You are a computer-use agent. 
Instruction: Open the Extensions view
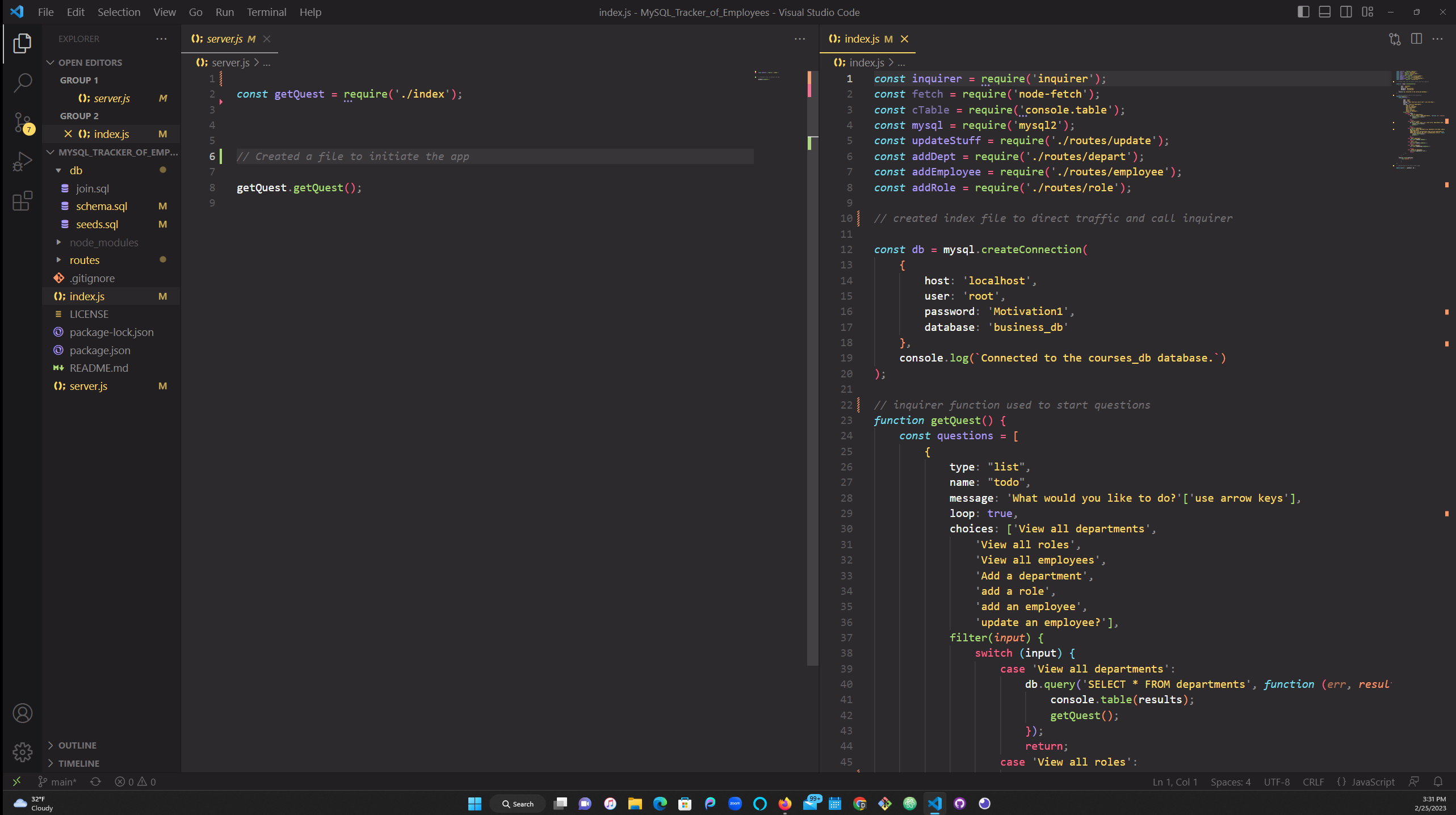pyautogui.click(x=22, y=200)
